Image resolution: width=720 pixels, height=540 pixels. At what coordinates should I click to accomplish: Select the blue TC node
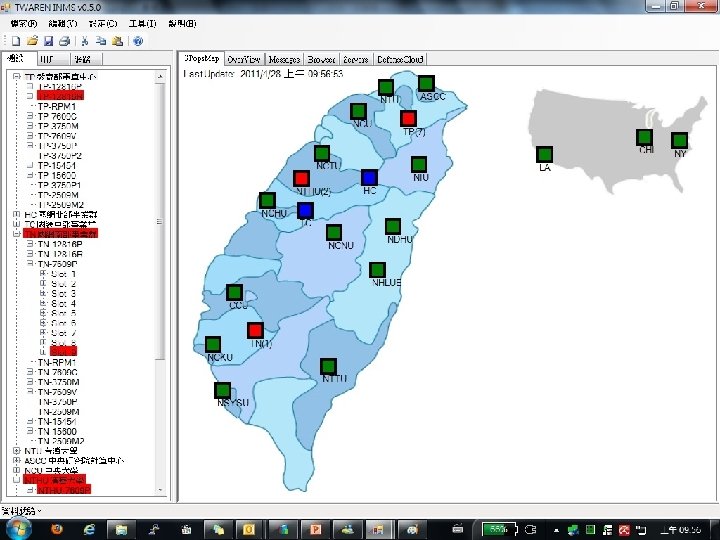coord(305,211)
